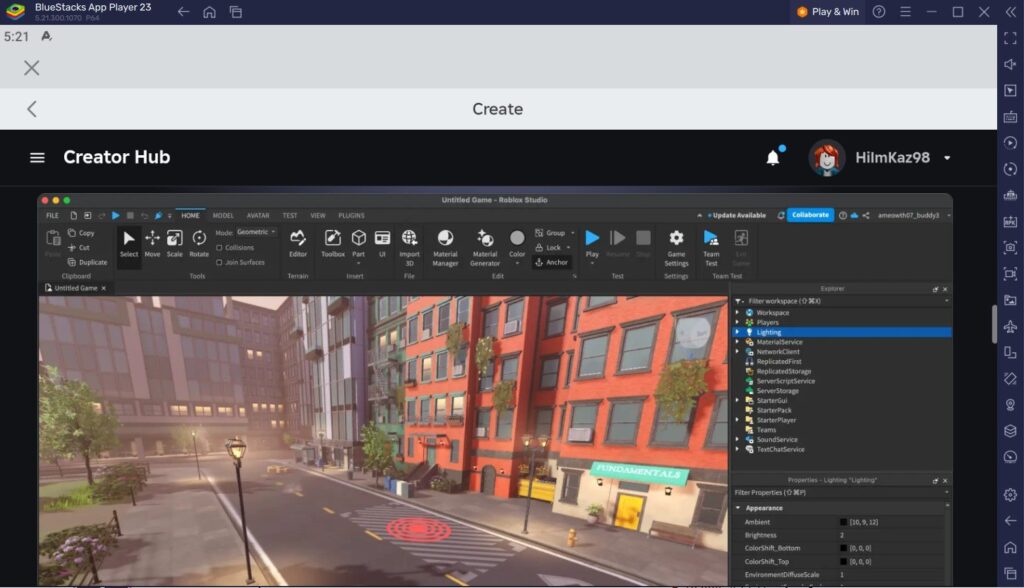Image resolution: width=1024 pixels, height=588 pixels.
Task: Select the Scale tool
Action: click(x=175, y=244)
